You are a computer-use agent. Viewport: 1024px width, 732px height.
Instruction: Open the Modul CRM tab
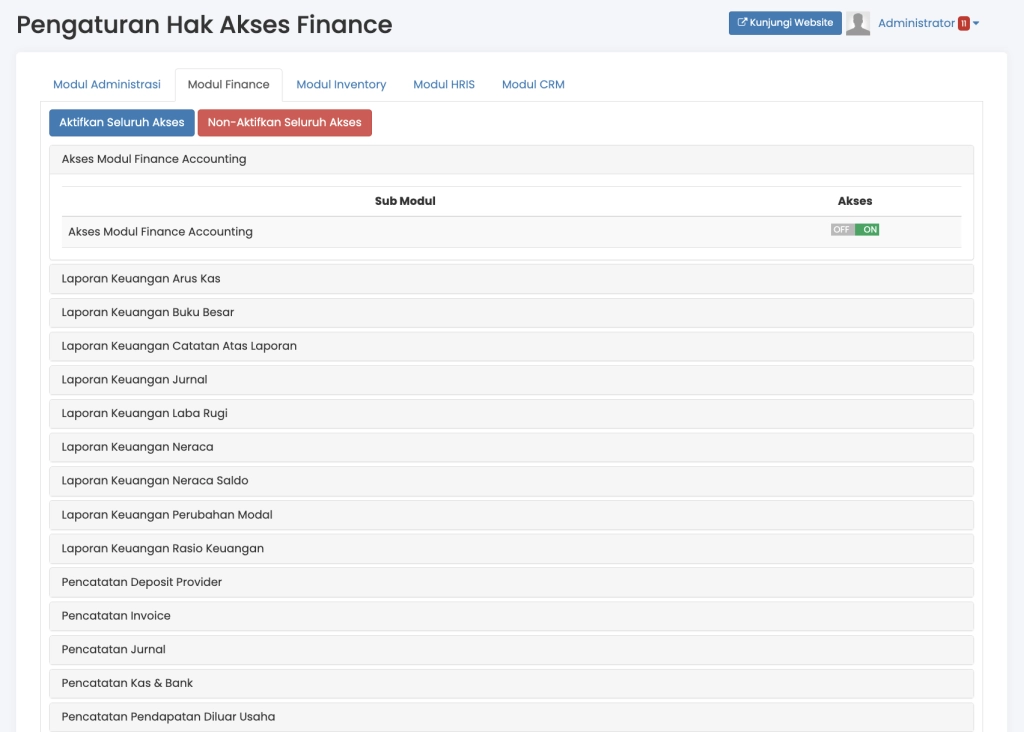coord(533,85)
